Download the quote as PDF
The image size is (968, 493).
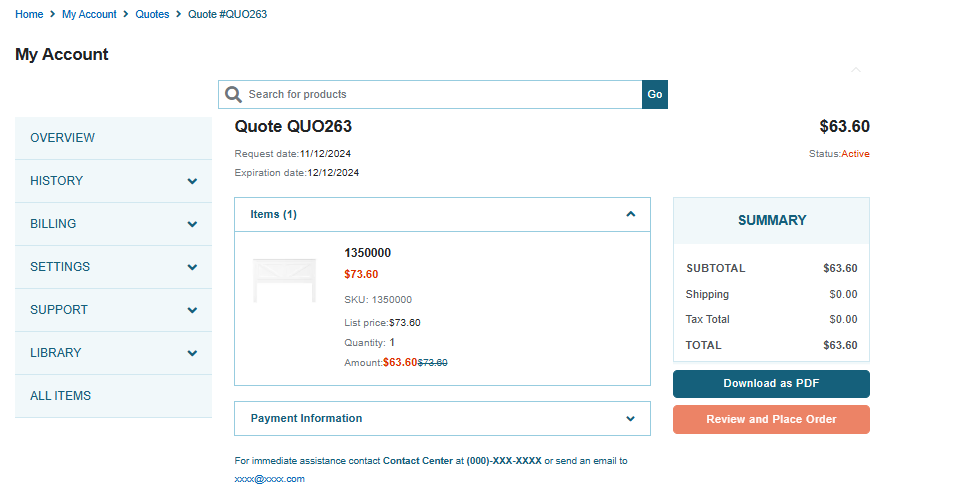point(771,384)
